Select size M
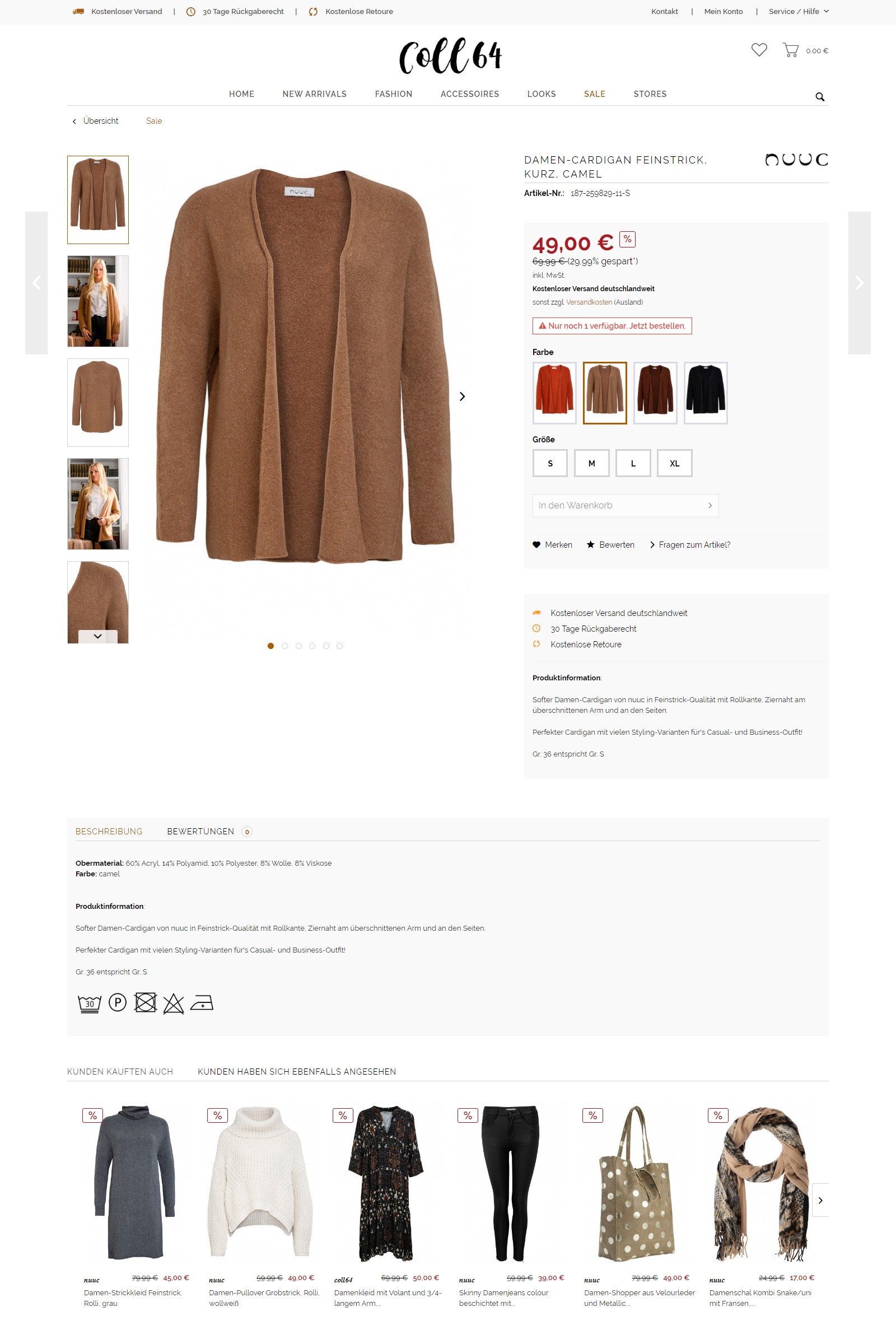Image resolution: width=896 pixels, height=1335 pixels. (x=591, y=463)
